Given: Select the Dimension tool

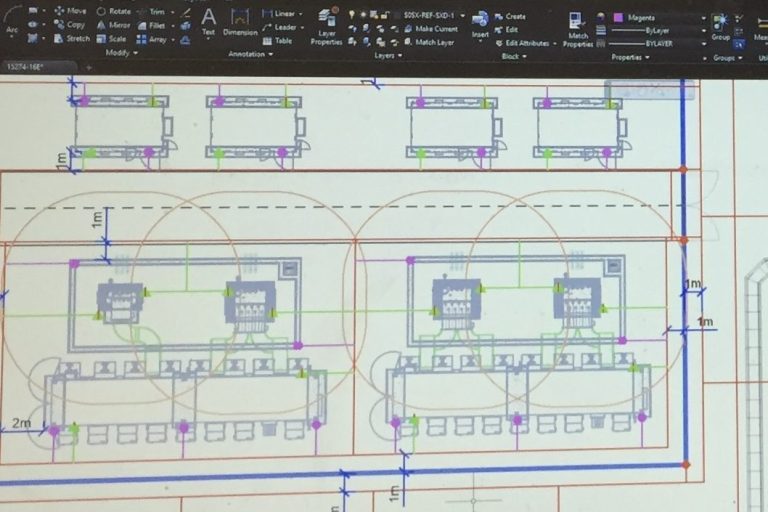Looking at the screenshot, I should click(x=240, y=20).
